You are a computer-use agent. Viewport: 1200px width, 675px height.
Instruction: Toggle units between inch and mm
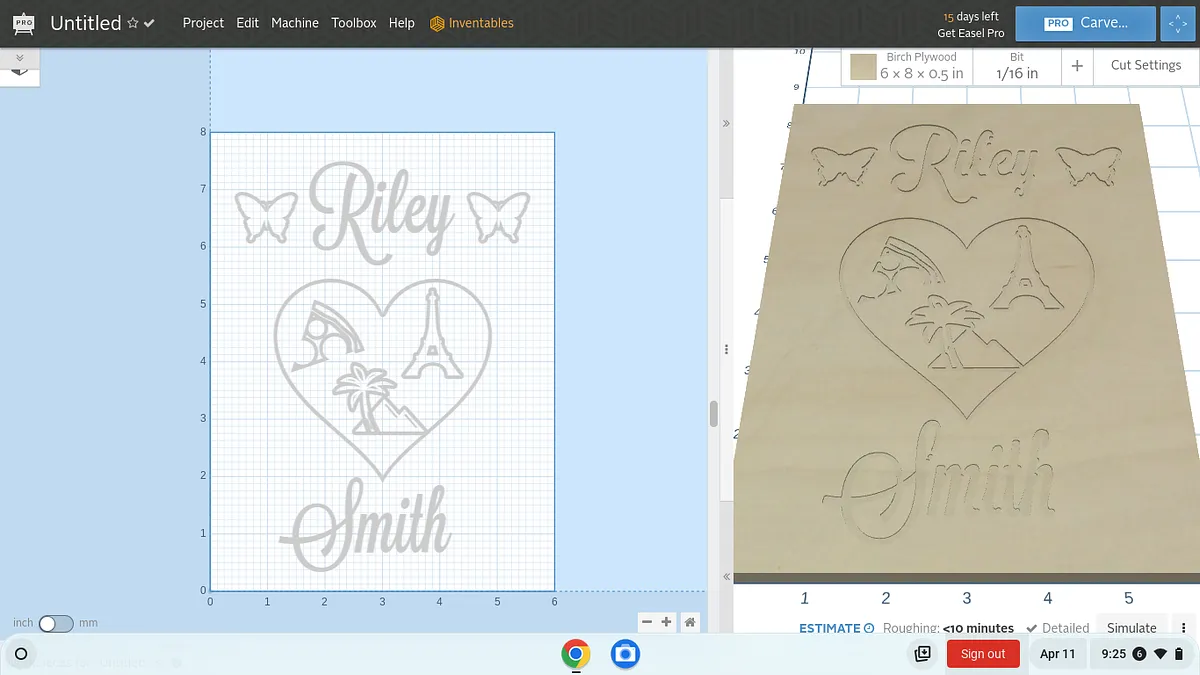56,623
